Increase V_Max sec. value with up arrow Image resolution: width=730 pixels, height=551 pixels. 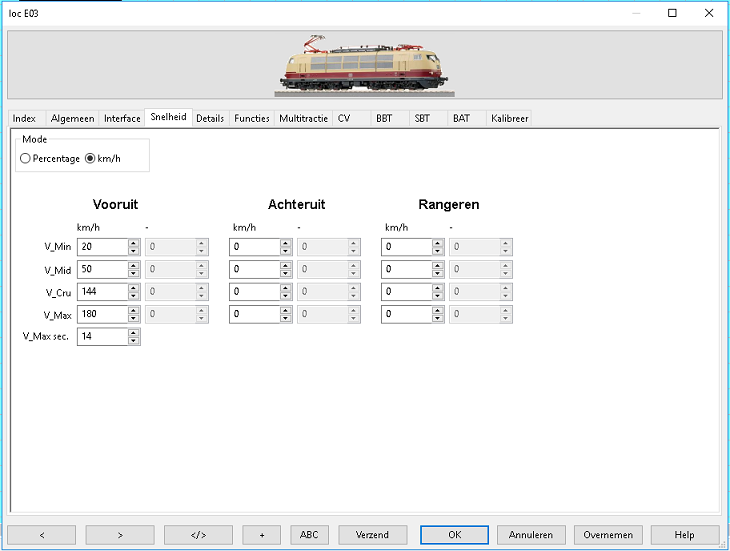coord(134,333)
